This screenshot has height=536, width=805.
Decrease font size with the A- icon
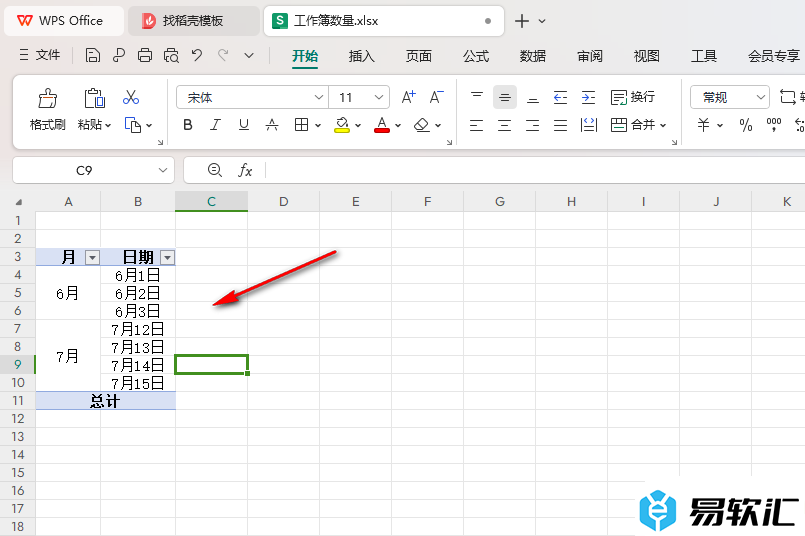(436, 97)
